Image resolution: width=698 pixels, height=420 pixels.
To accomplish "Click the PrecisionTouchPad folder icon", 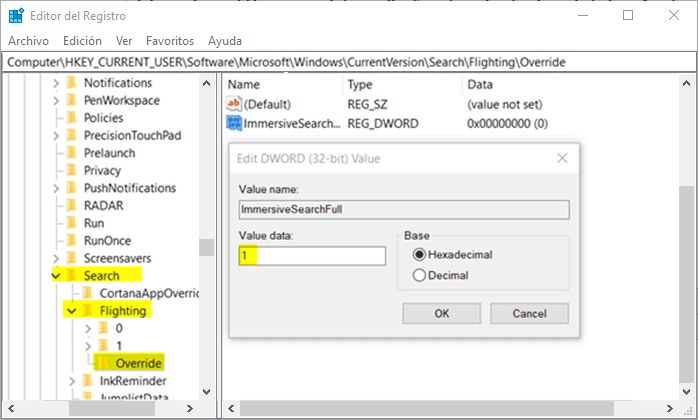I will [71, 135].
